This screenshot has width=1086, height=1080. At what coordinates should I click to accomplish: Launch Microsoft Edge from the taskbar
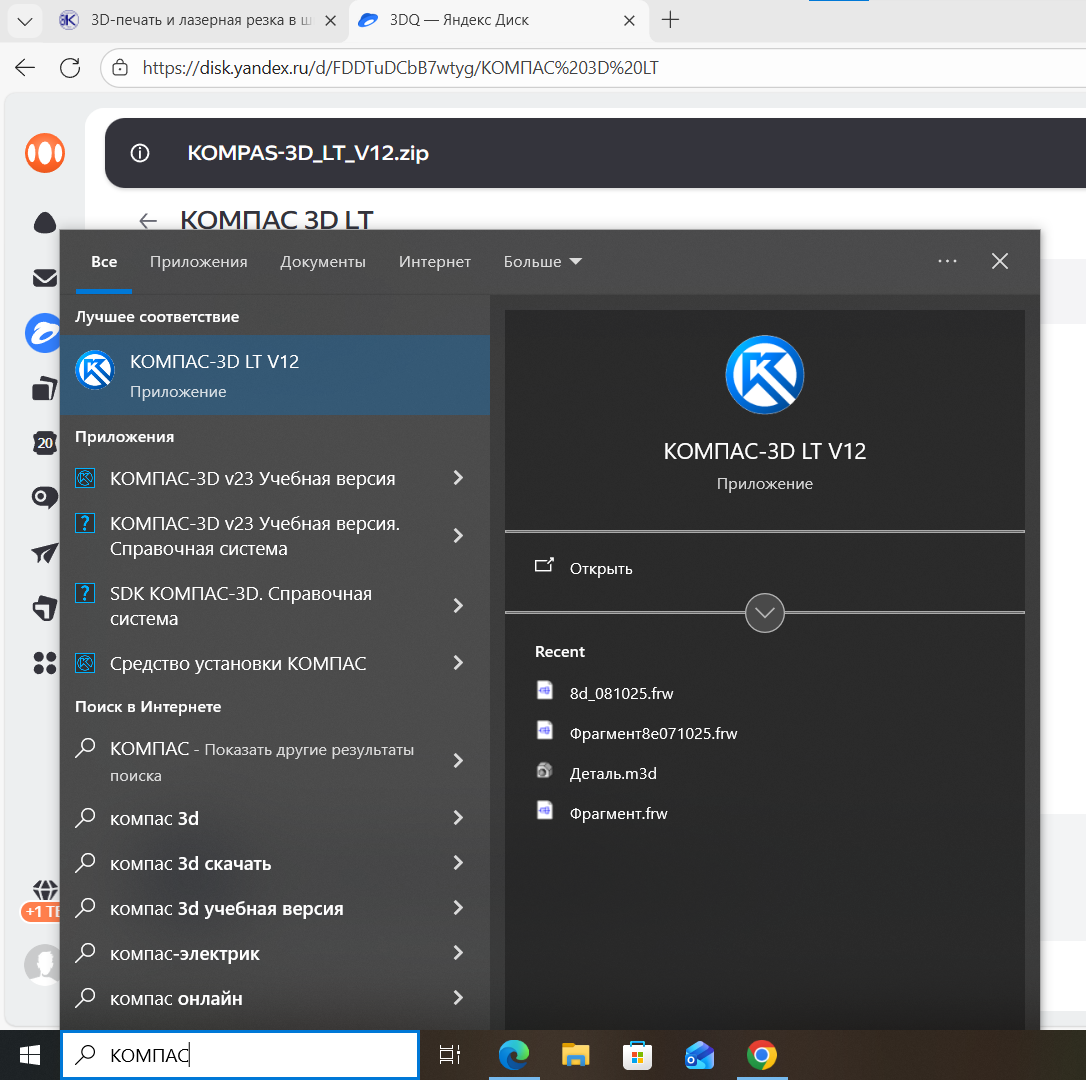514,1055
